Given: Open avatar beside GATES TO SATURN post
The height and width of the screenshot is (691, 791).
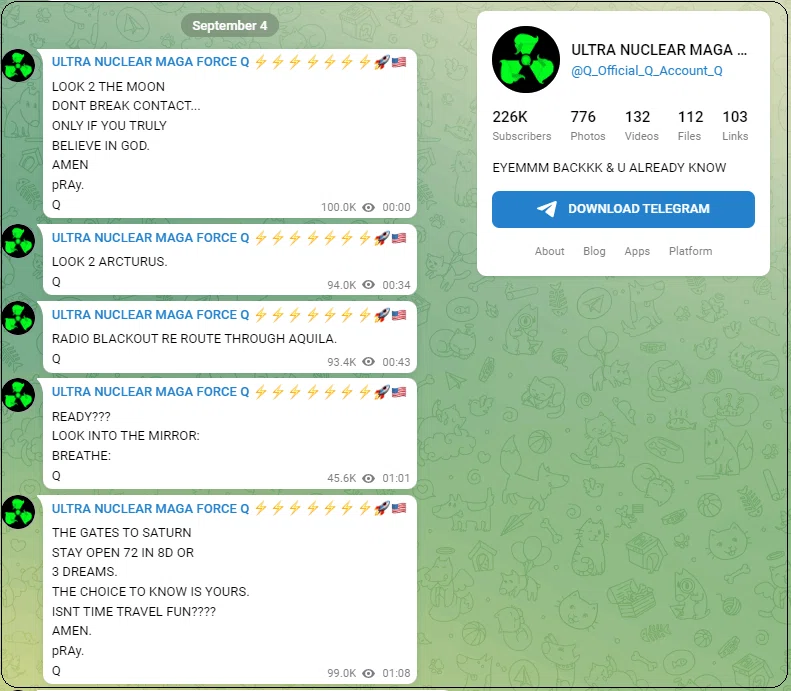Looking at the screenshot, I should 19,512.
